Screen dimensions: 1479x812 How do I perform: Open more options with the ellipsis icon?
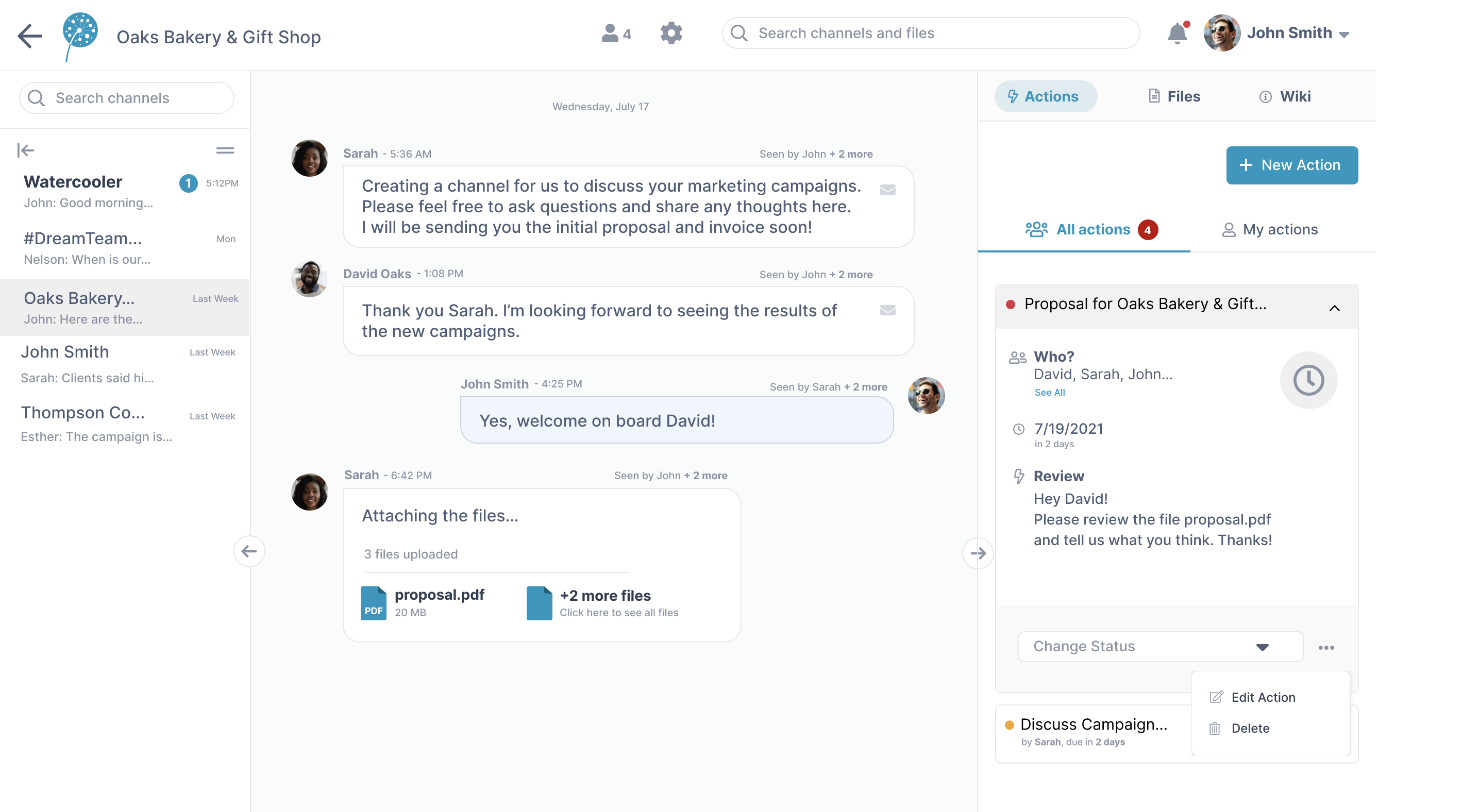coord(1326,647)
